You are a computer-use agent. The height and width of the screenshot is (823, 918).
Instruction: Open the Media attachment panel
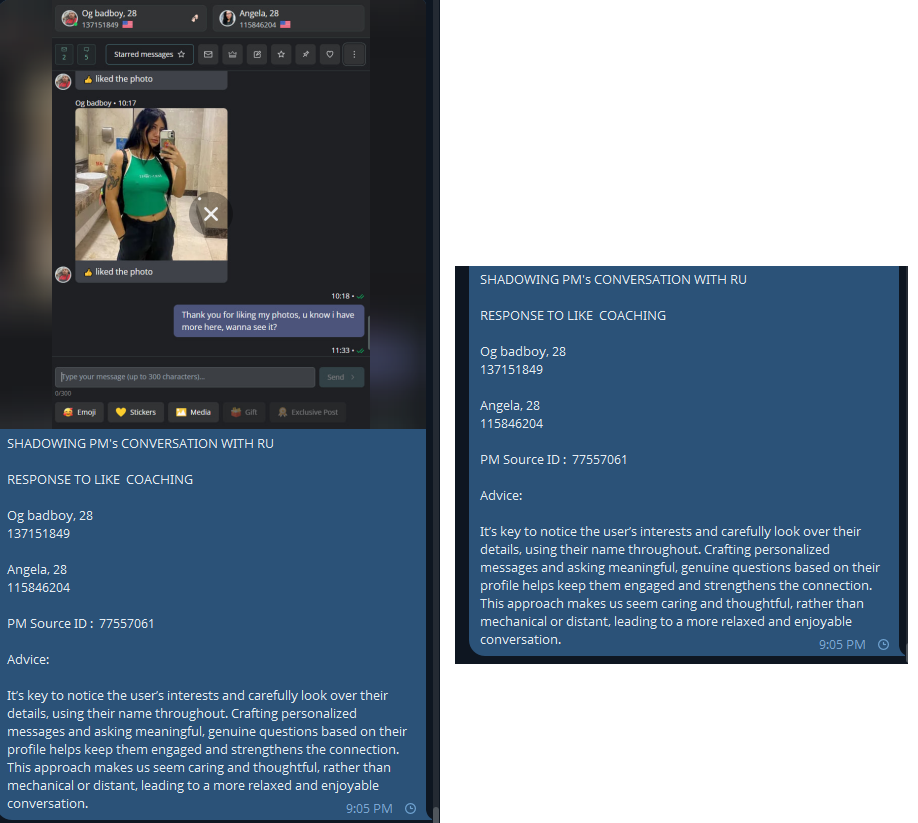click(194, 412)
